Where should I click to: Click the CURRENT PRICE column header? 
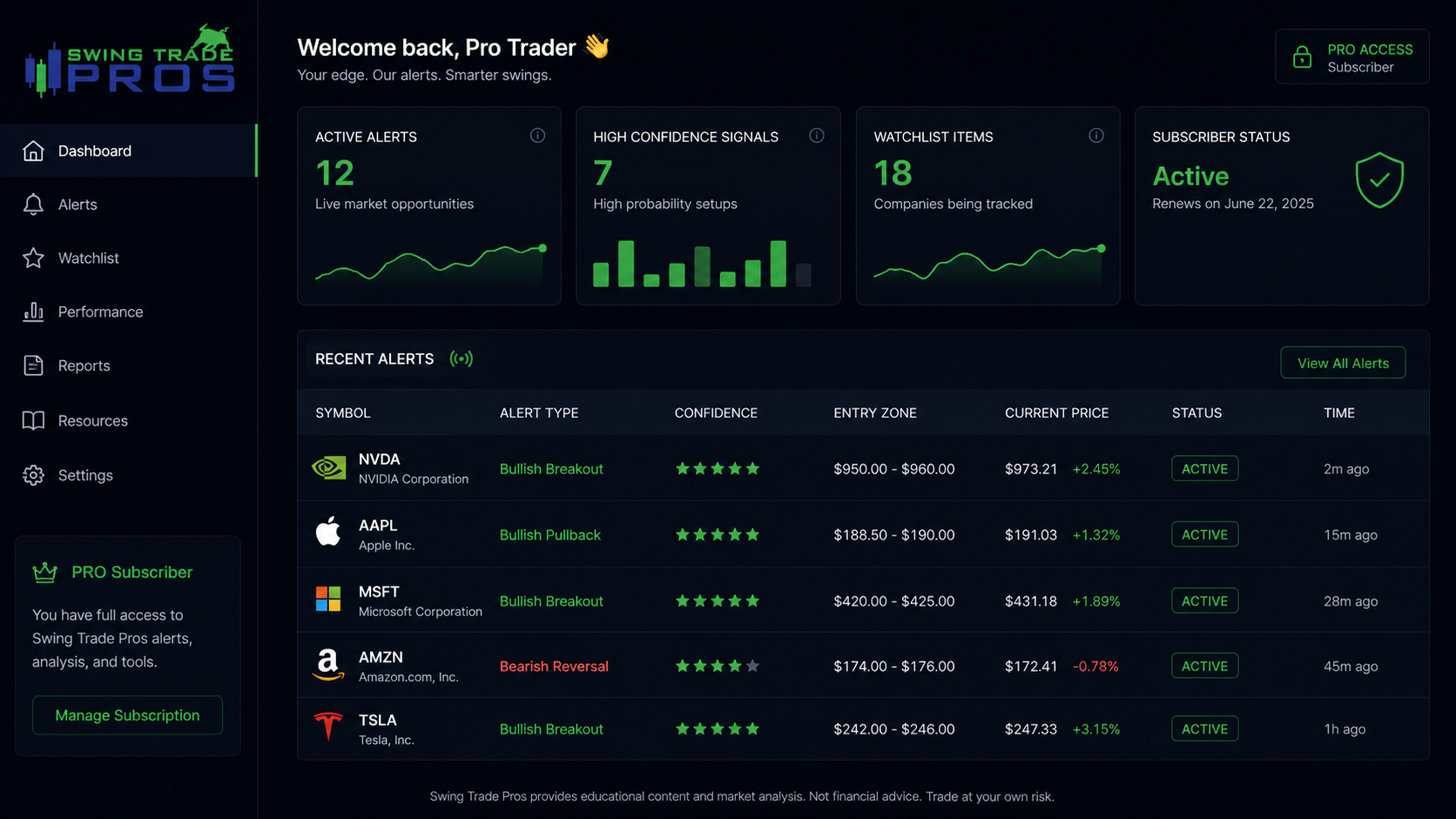tap(1056, 413)
